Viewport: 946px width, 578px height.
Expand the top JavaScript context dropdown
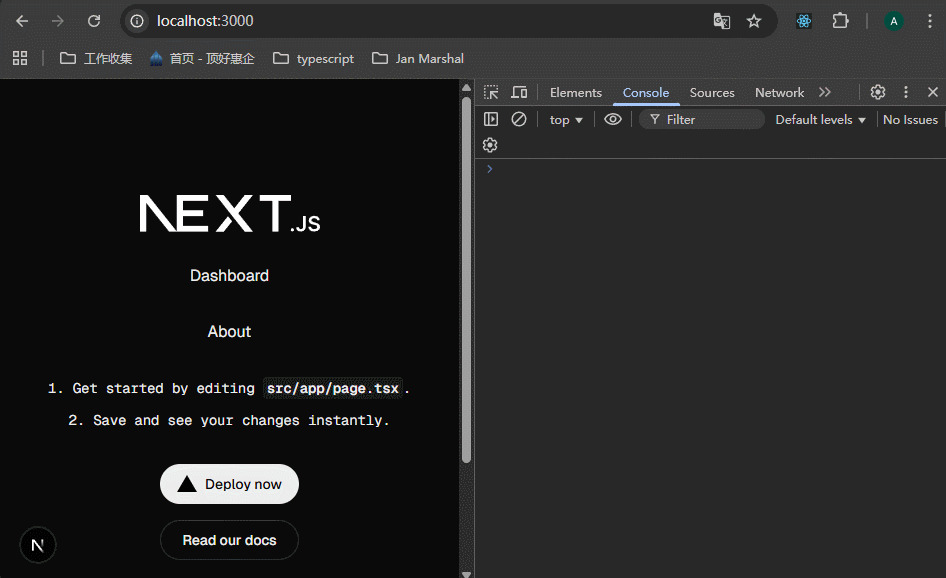[x=566, y=119]
